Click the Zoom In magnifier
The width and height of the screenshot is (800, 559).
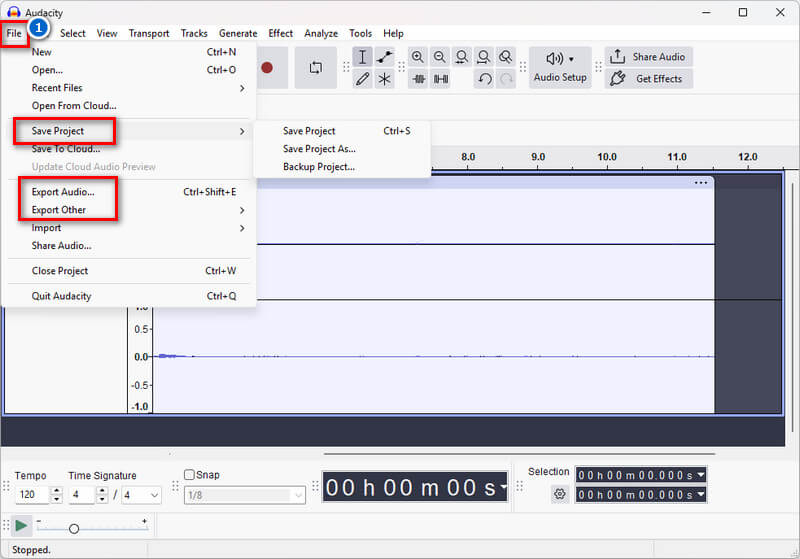pos(417,57)
